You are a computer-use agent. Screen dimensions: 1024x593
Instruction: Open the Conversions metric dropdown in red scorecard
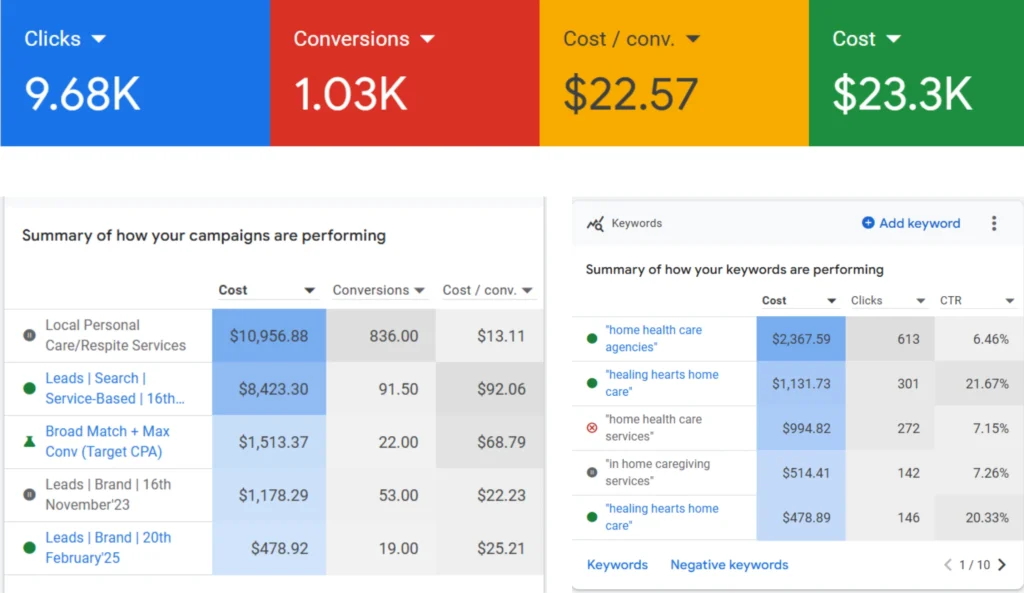[427, 39]
